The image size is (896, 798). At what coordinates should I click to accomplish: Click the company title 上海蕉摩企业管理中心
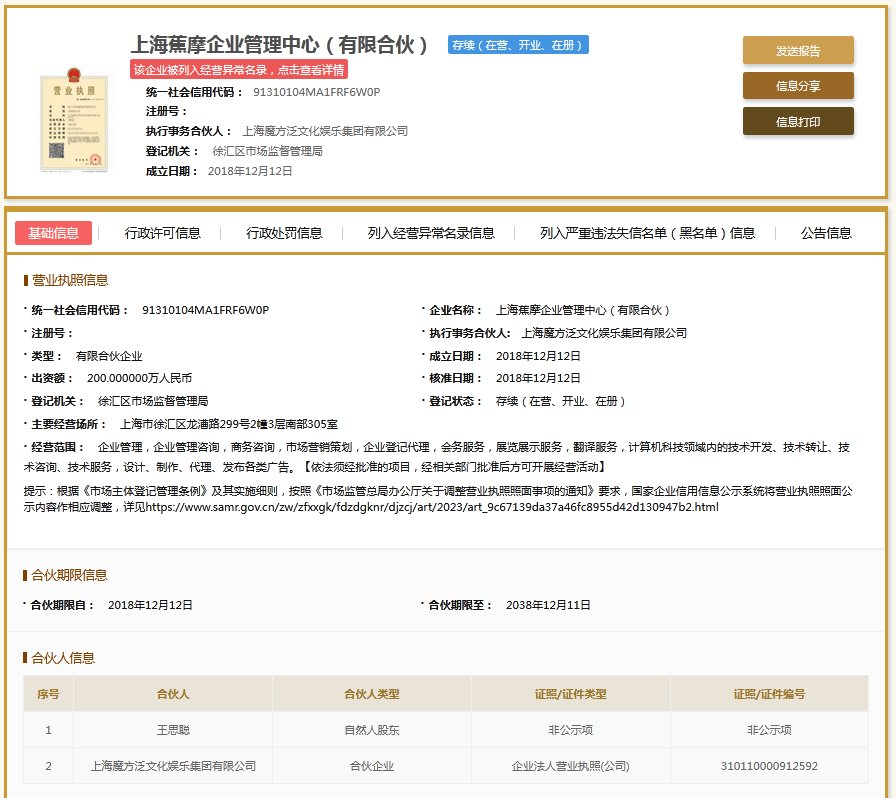pos(280,45)
